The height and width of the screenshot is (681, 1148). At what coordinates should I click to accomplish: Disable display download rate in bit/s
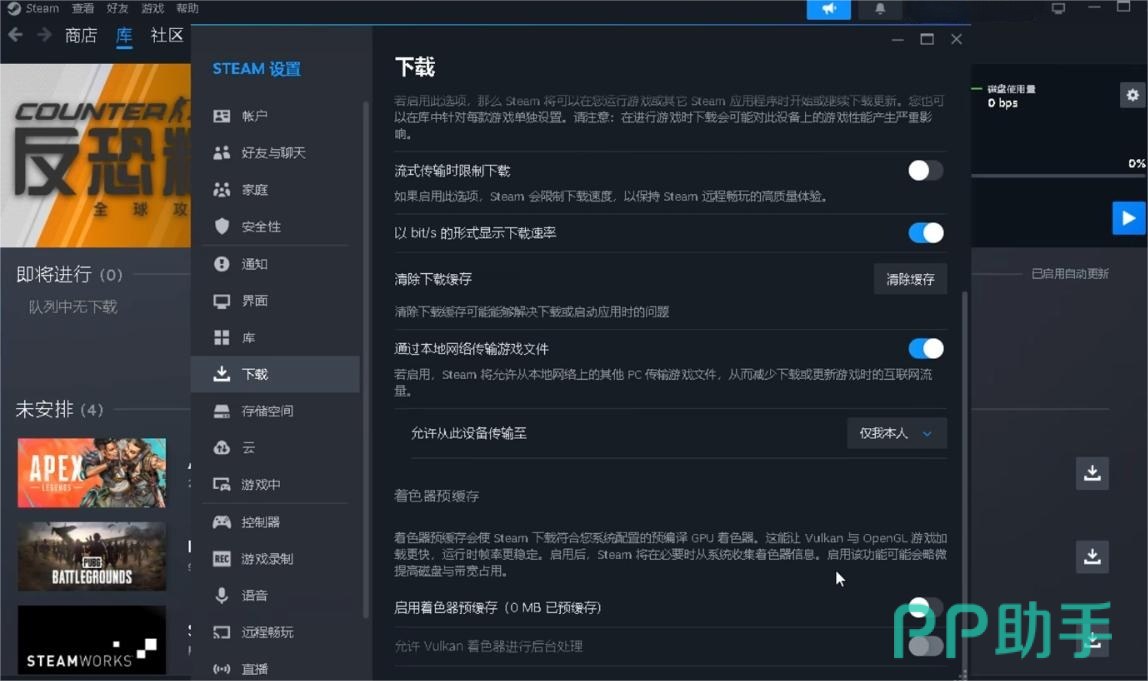pyautogui.click(x=925, y=233)
